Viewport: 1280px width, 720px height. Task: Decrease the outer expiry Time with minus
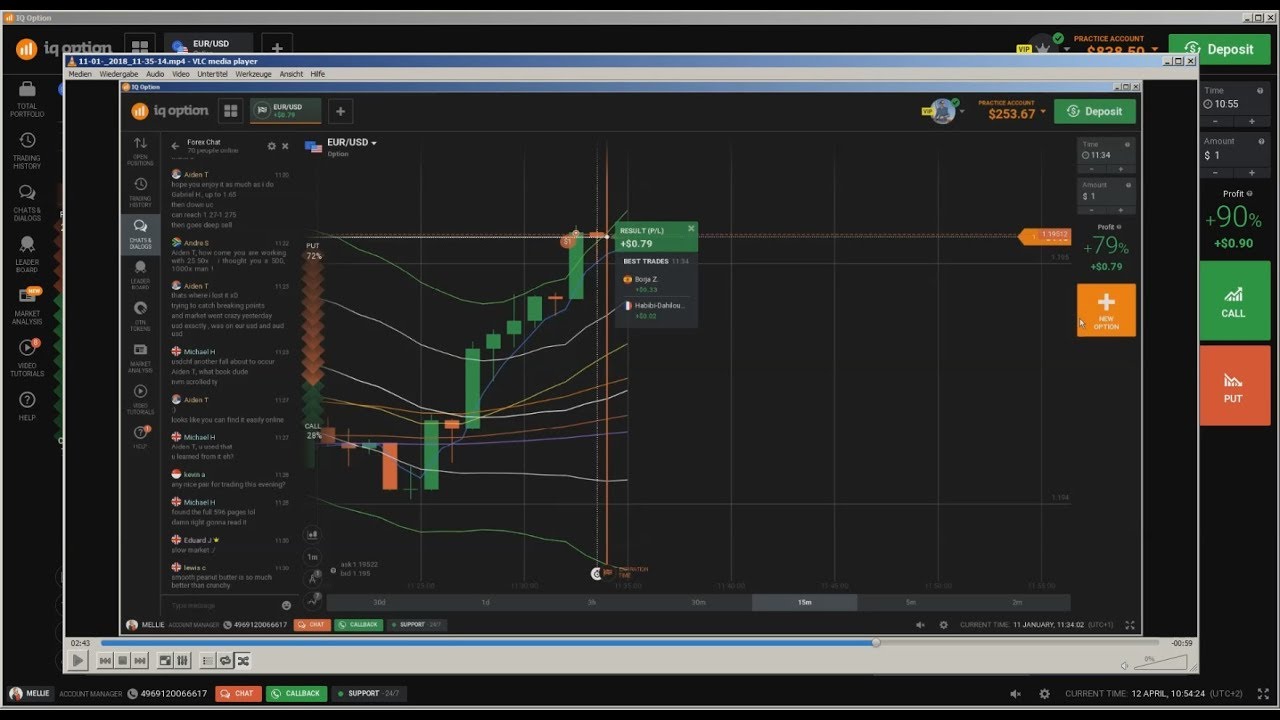(x=1215, y=121)
